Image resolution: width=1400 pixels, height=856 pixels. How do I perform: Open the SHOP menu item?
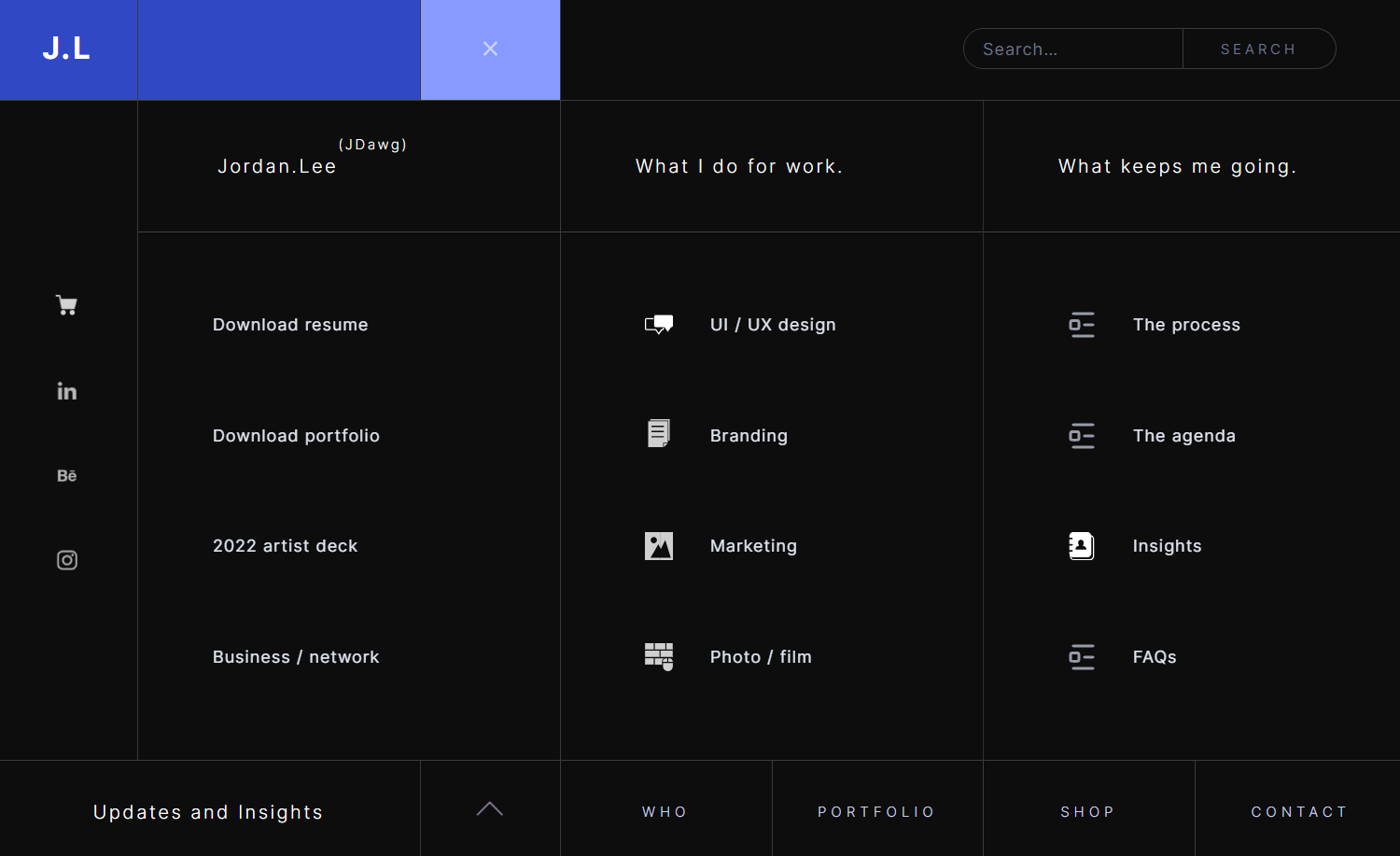(1087, 811)
